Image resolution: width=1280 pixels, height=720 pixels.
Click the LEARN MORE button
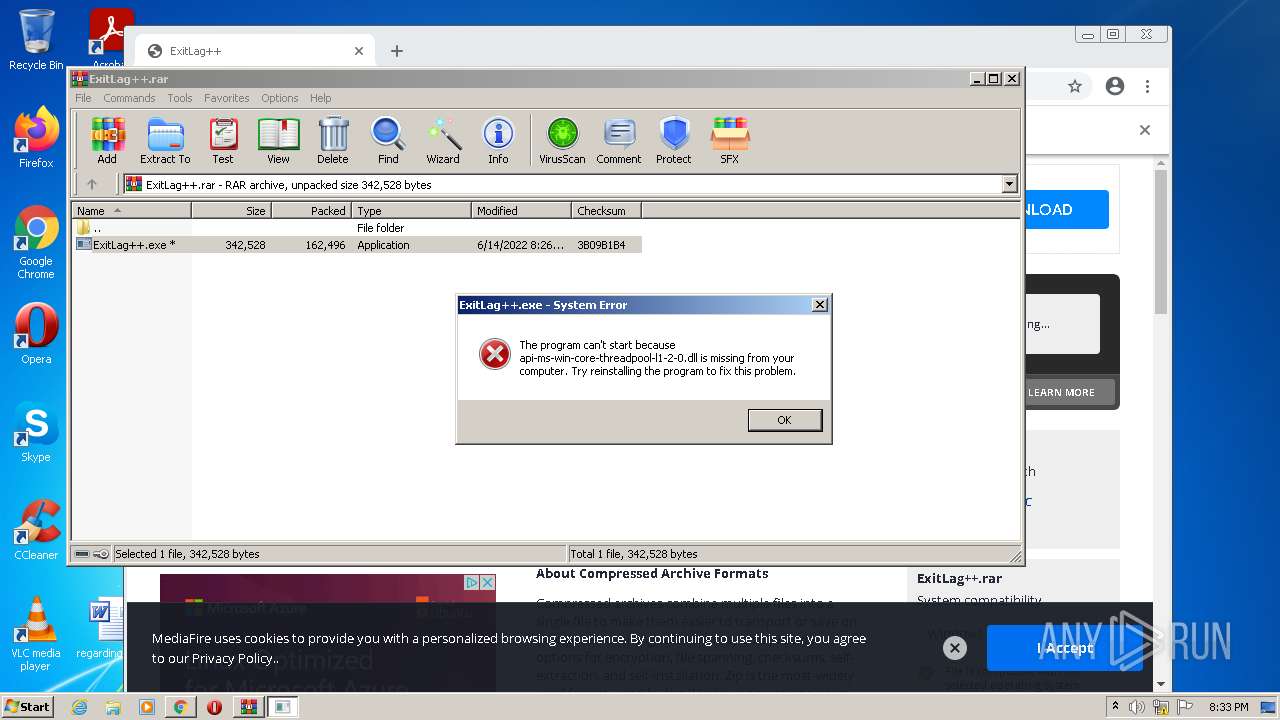click(1061, 392)
